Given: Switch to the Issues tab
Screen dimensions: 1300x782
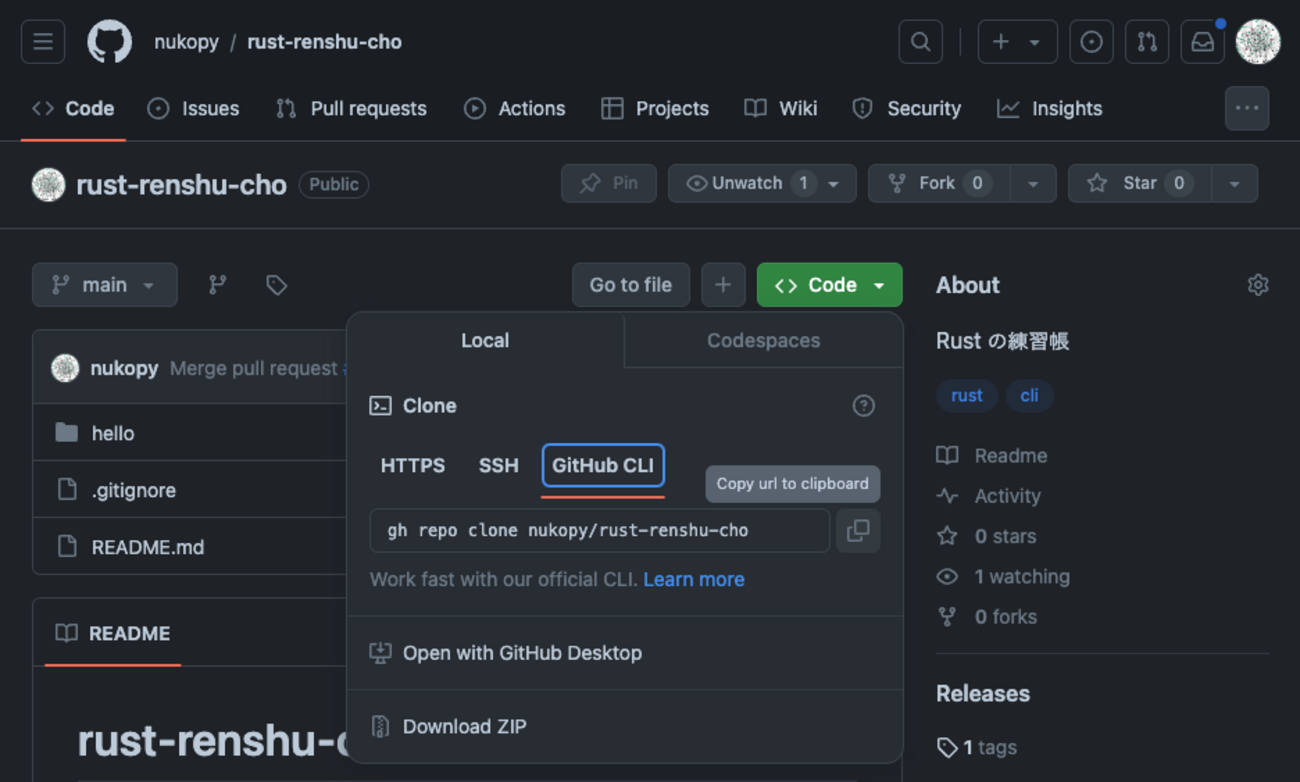Looking at the screenshot, I should (x=193, y=108).
